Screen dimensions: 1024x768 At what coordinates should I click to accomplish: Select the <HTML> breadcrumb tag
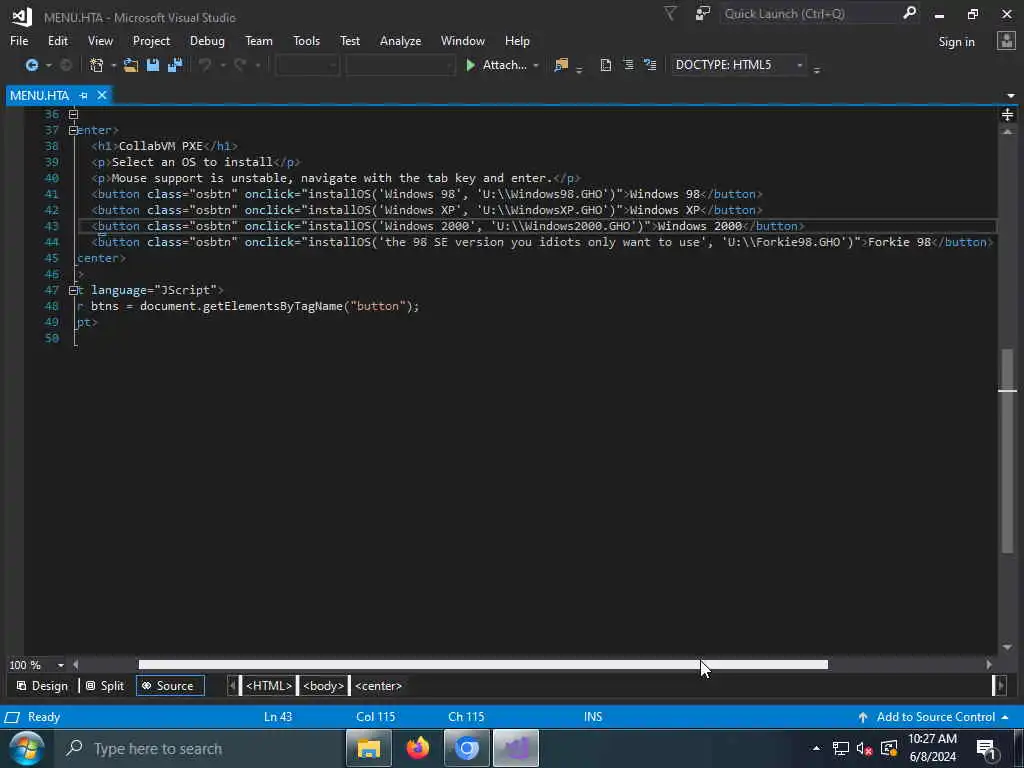pyautogui.click(x=268, y=686)
